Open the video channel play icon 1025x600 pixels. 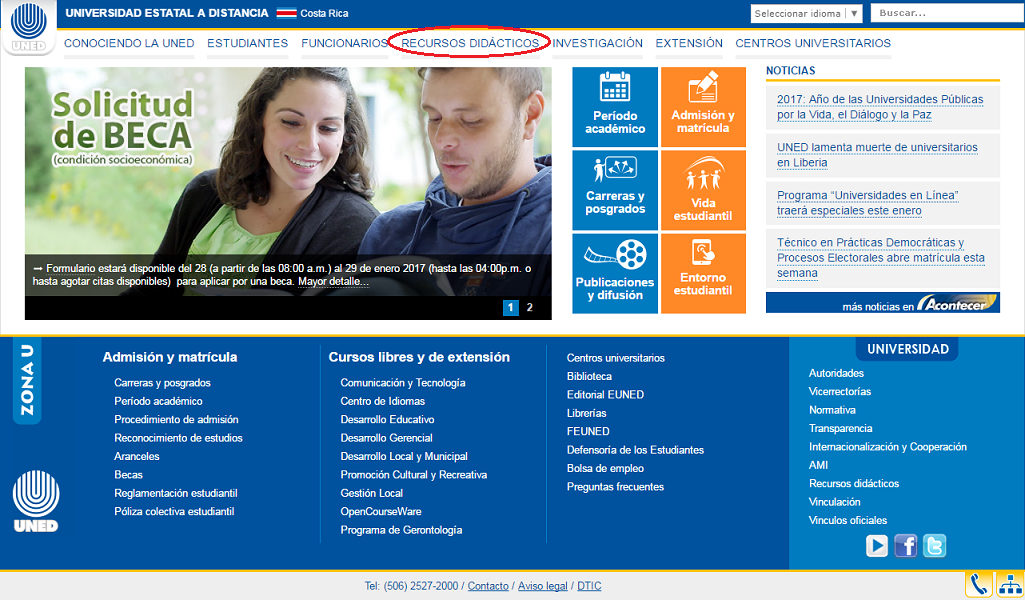pos(878,546)
